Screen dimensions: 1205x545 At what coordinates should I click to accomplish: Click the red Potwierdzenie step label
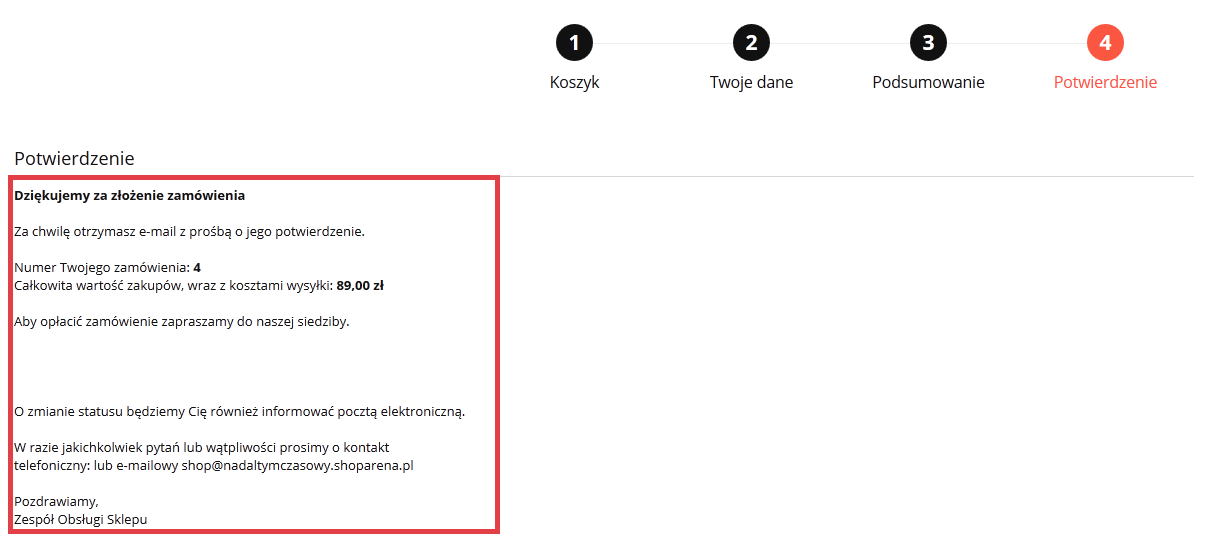(x=1105, y=82)
